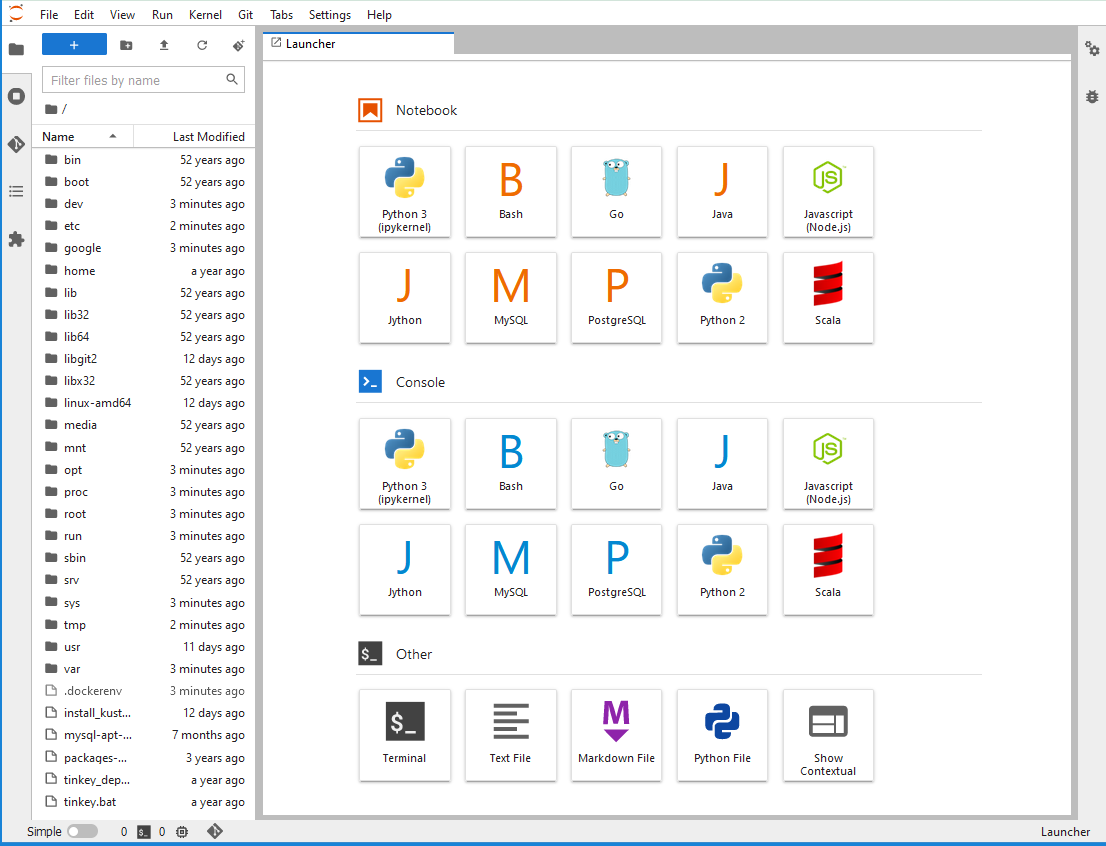Create a new Text File
The height and width of the screenshot is (846, 1106).
click(x=511, y=735)
